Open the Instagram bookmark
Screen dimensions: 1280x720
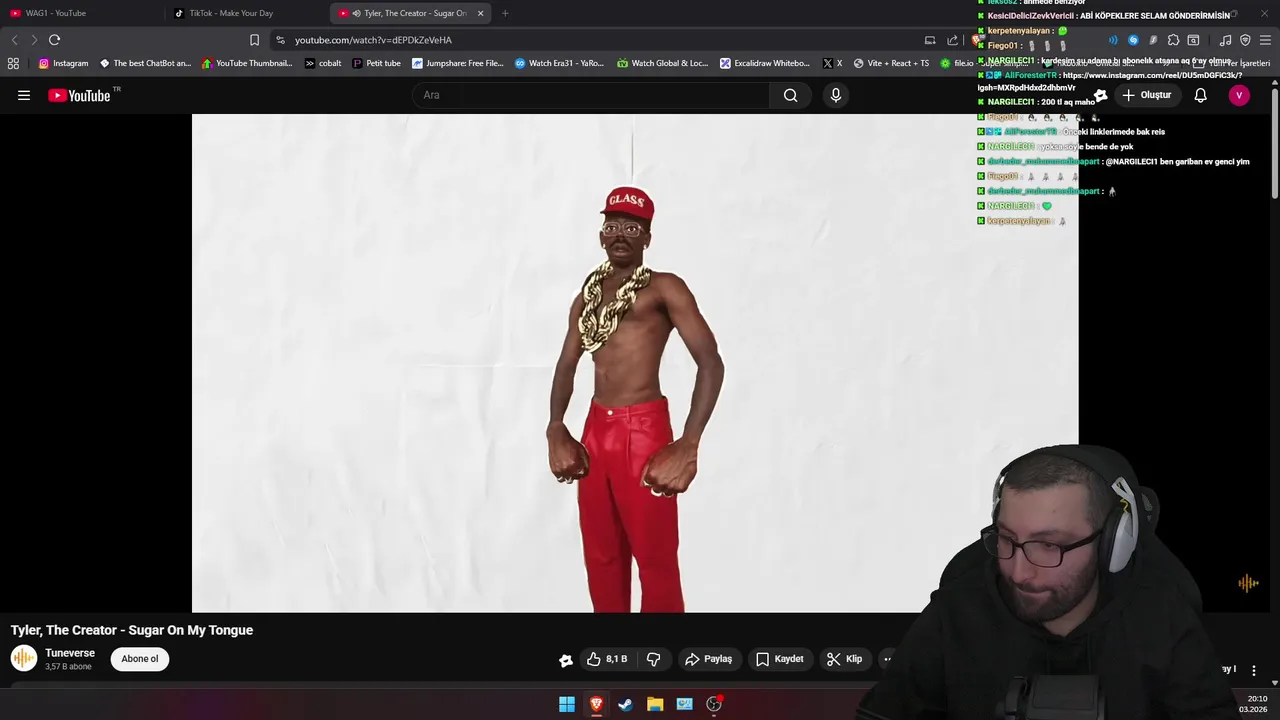click(63, 63)
